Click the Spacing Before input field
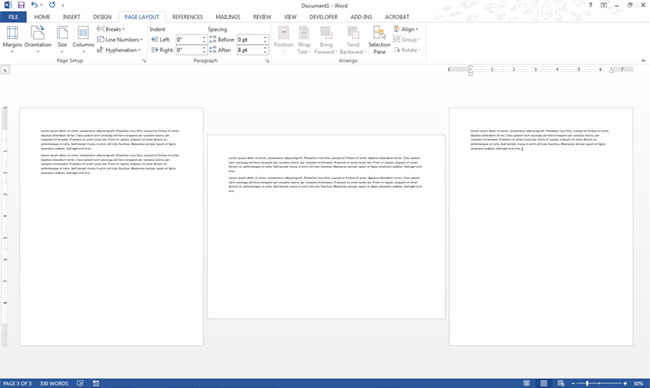The image size is (650, 388). pos(250,39)
